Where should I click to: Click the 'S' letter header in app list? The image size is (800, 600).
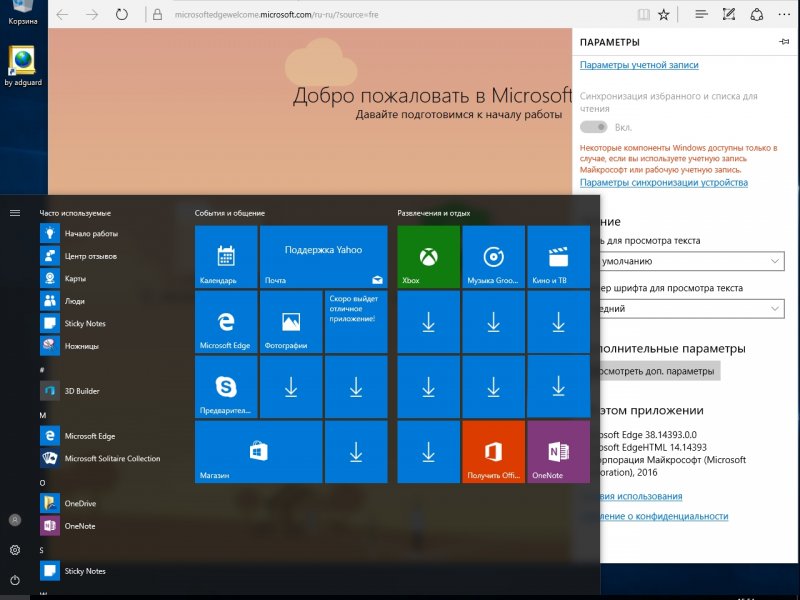pyautogui.click(x=42, y=550)
